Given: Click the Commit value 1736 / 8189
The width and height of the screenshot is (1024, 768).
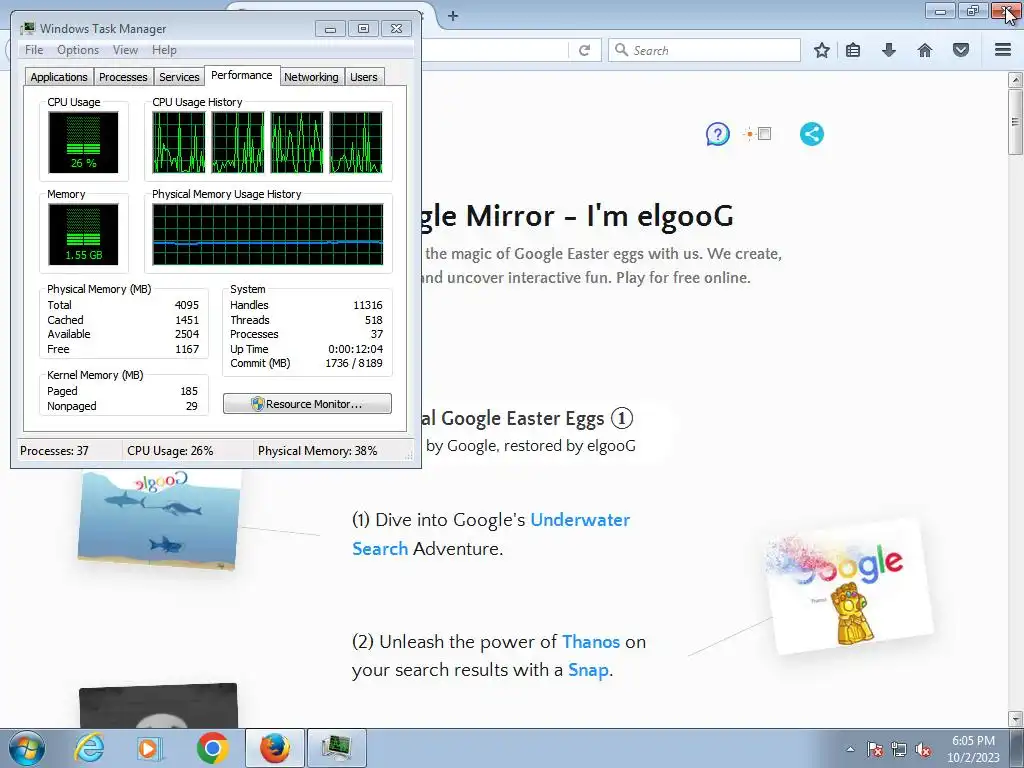Looking at the screenshot, I should [354, 363].
